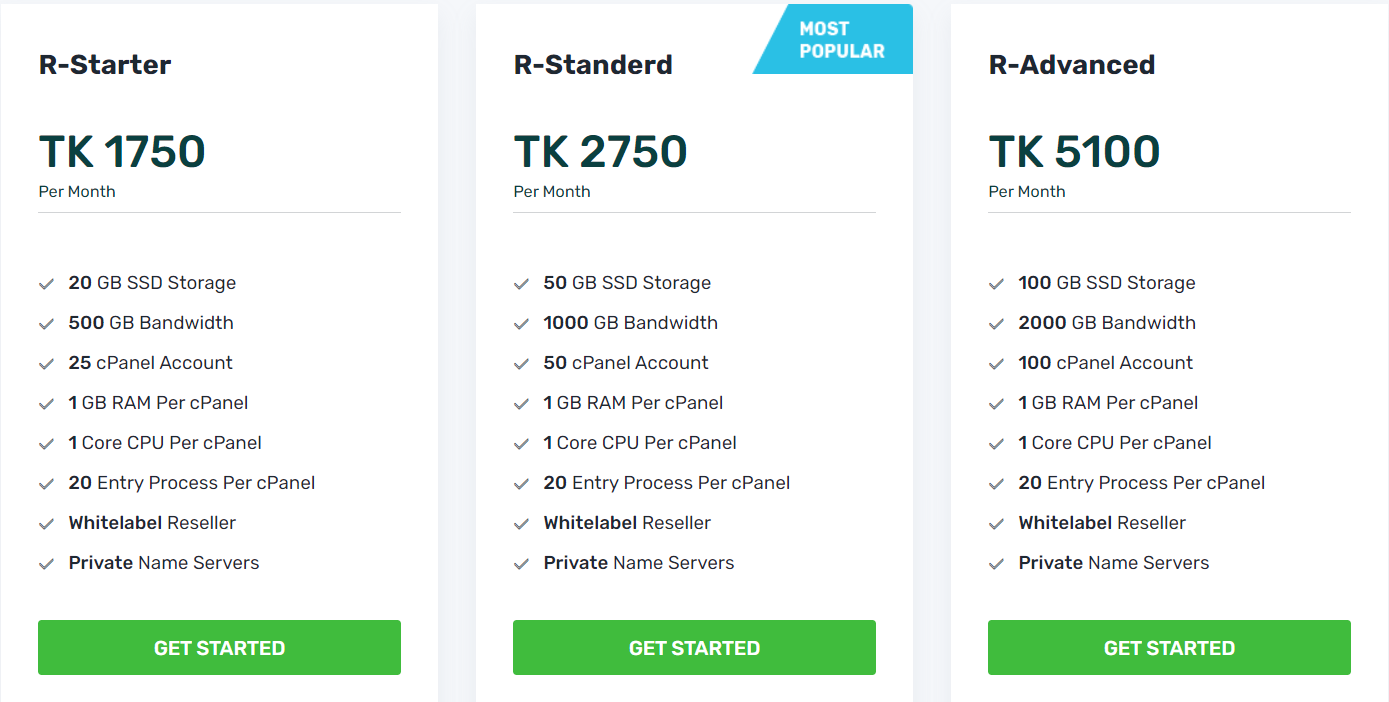Image resolution: width=1389 pixels, height=702 pixels.
Task: Click the TK 1750 price
Action: click(x=122, y=152)
